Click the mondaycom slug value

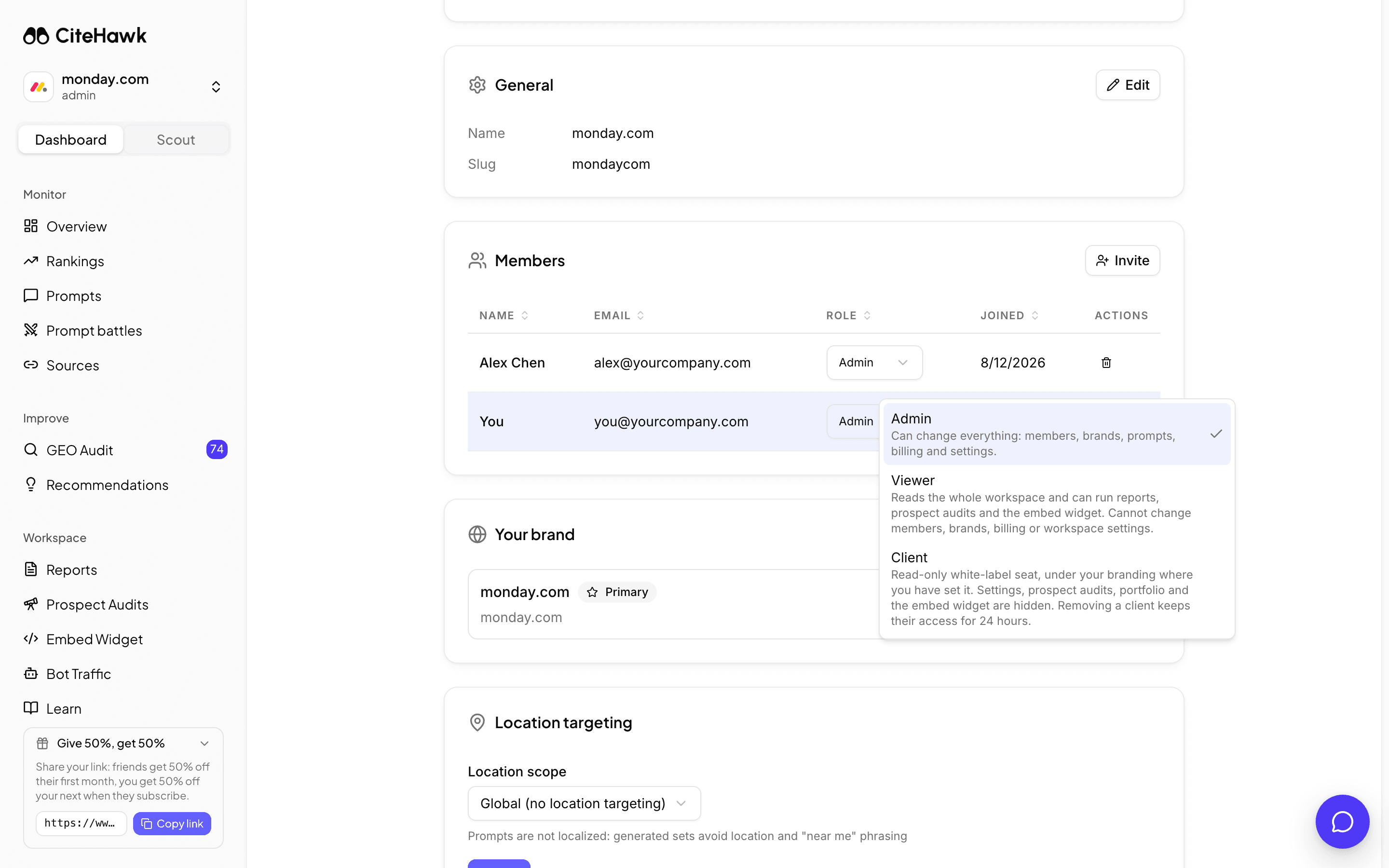tap(611, 164)
